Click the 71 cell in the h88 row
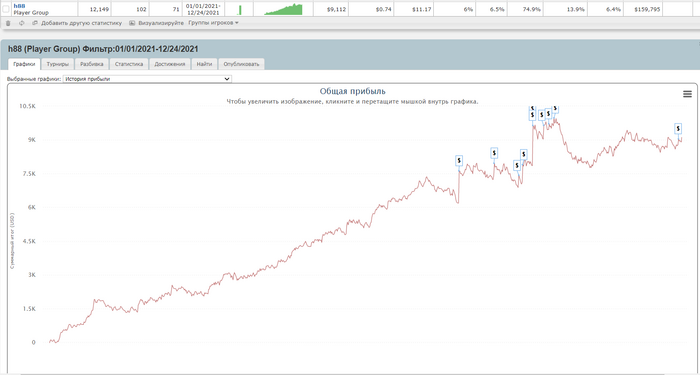 coord(166,9)
